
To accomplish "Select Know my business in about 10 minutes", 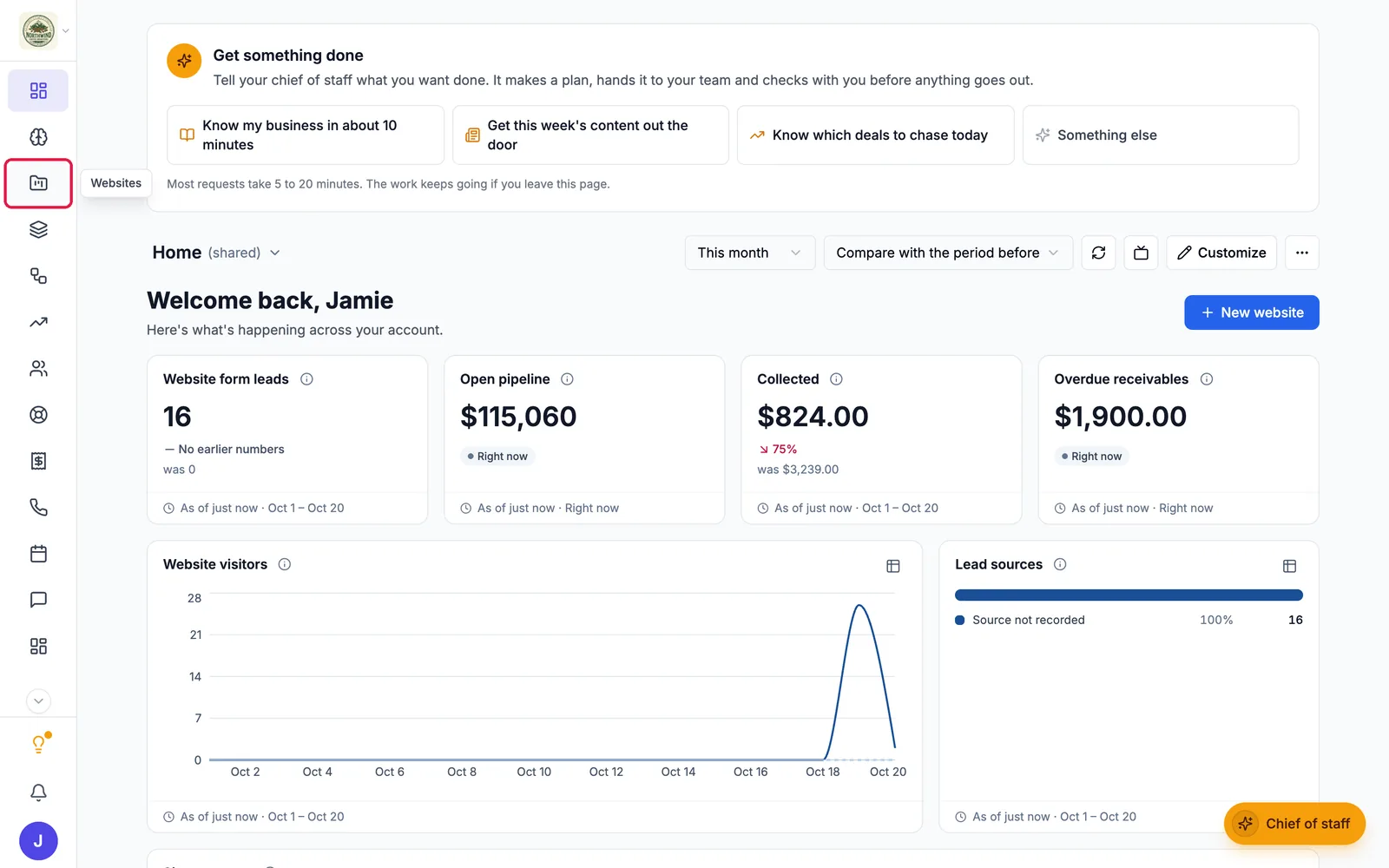I will [306, 135].
